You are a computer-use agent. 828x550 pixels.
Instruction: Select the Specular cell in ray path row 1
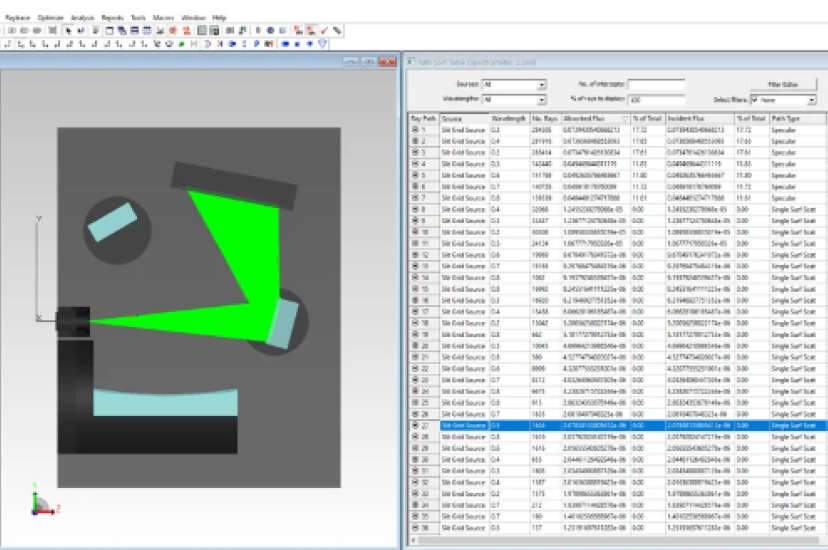797,130
